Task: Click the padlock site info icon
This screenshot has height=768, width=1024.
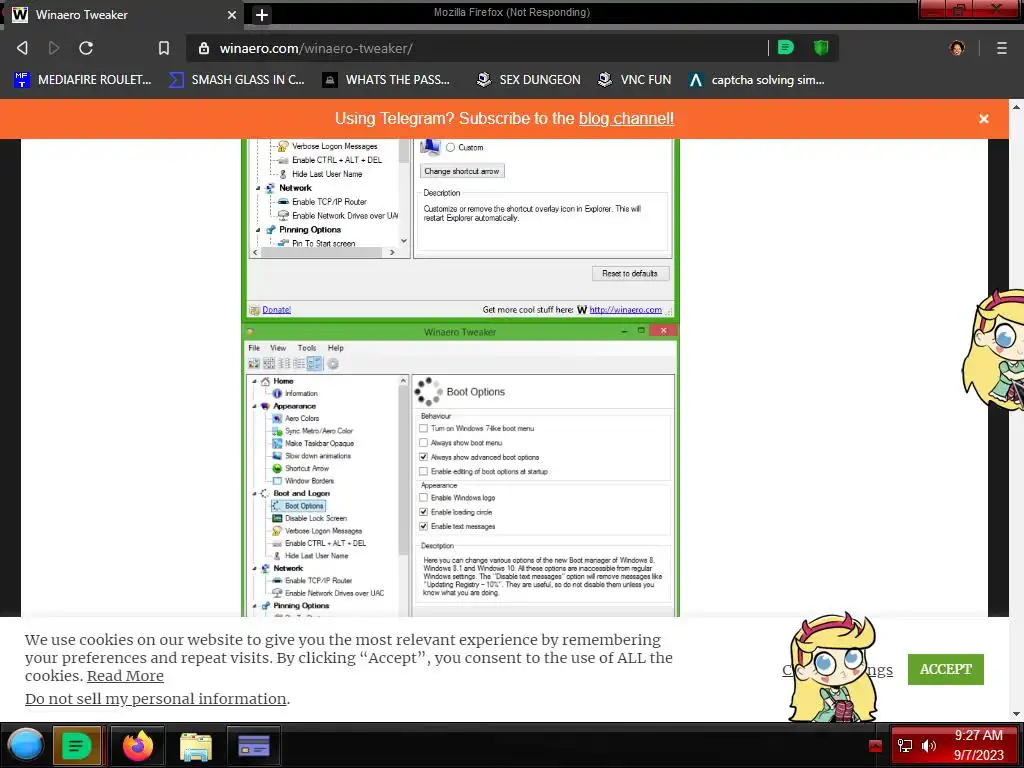Action: click(204, 48)
